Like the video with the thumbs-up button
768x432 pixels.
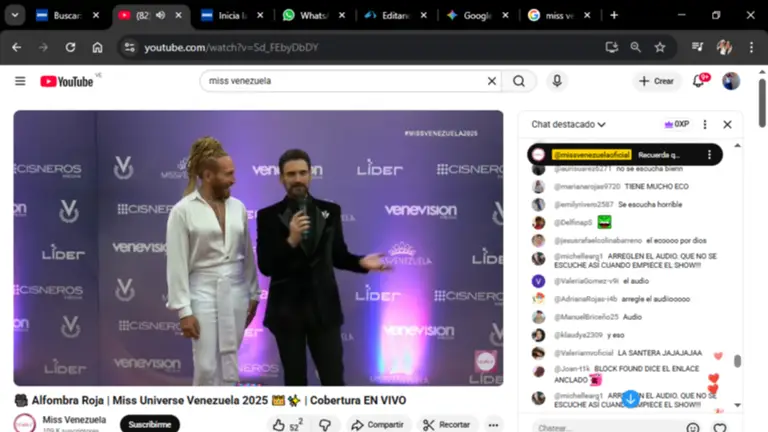[x=287, y=425]
